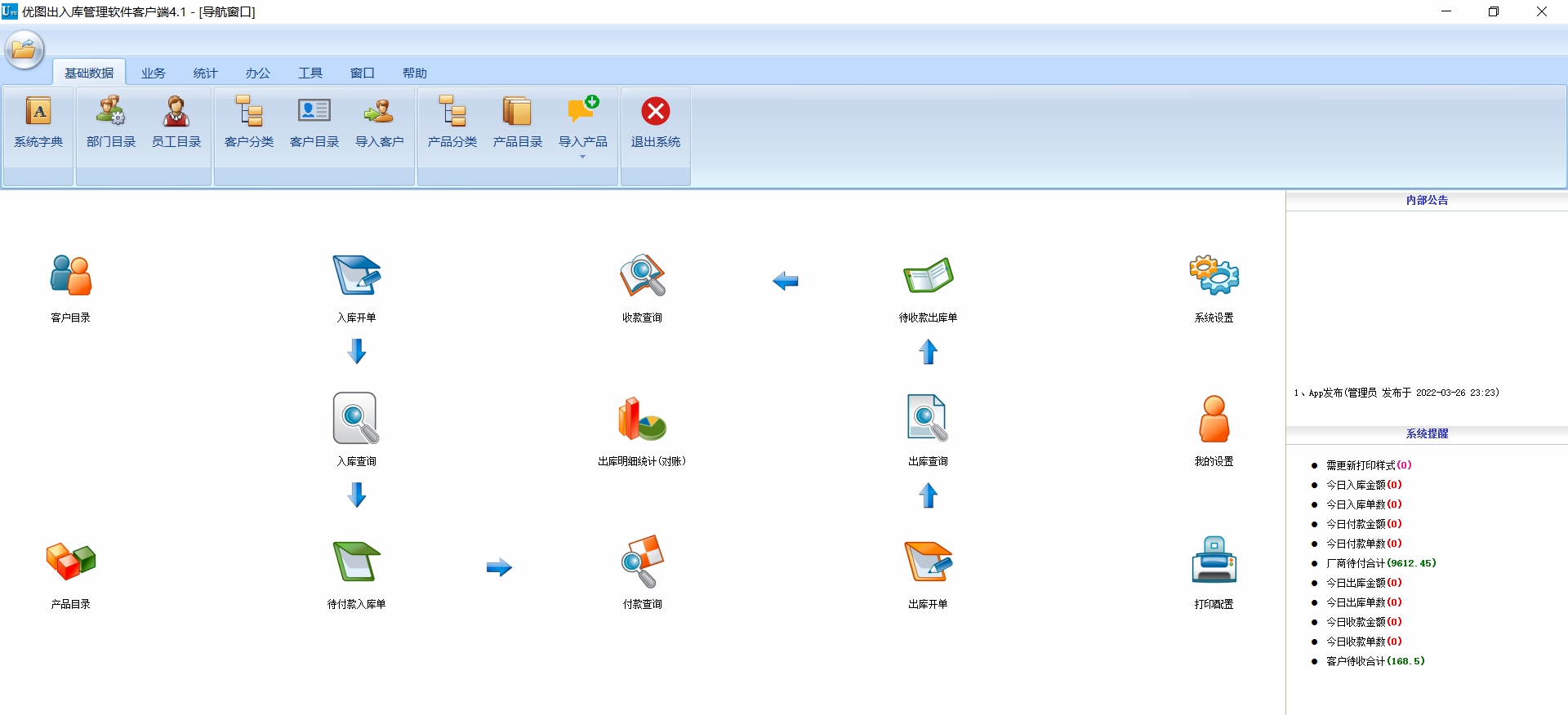This screenshot has height=715, width=1568.
Task: Open 待收款出库单 book icon
Action: point(929,275)
